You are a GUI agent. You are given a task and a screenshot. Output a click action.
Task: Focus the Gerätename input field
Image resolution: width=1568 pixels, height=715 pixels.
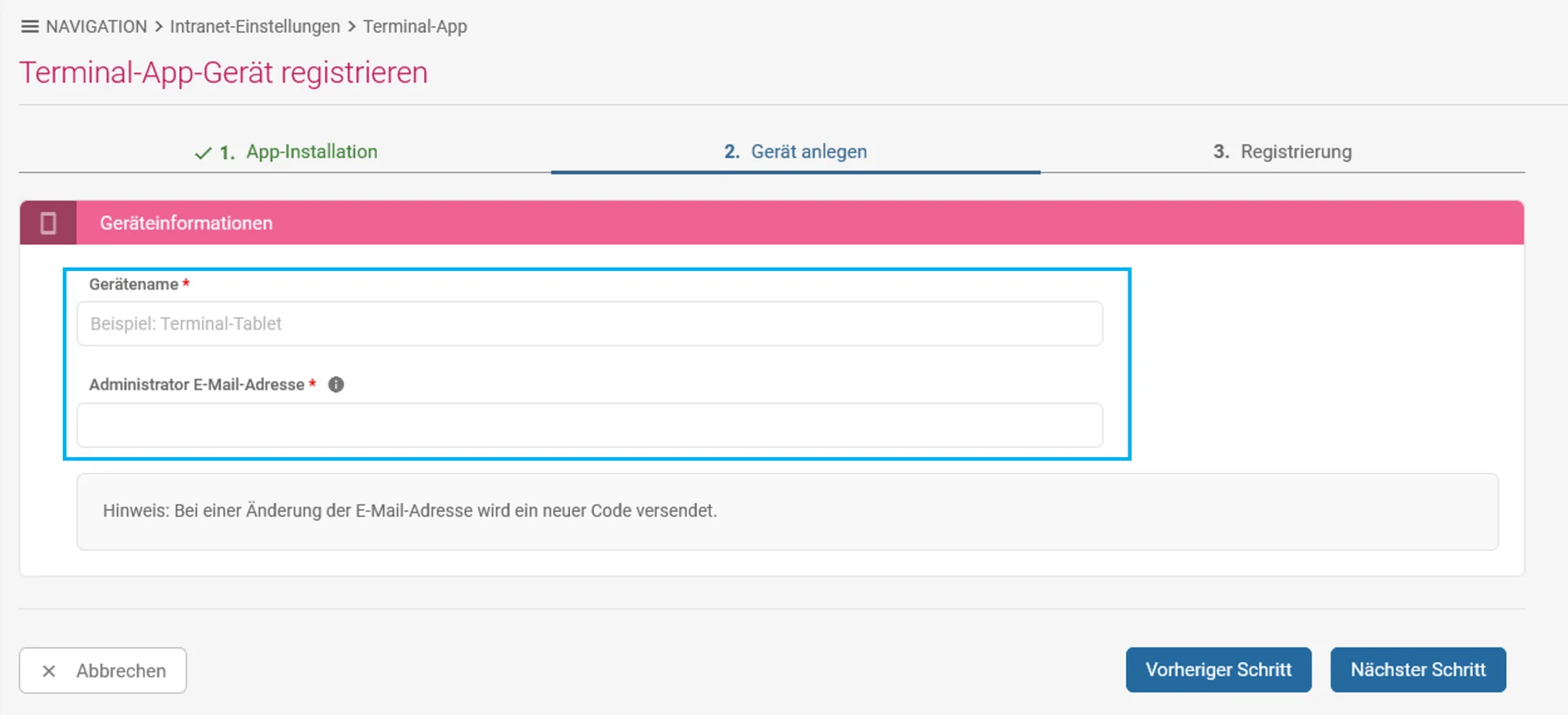[590, 323]
